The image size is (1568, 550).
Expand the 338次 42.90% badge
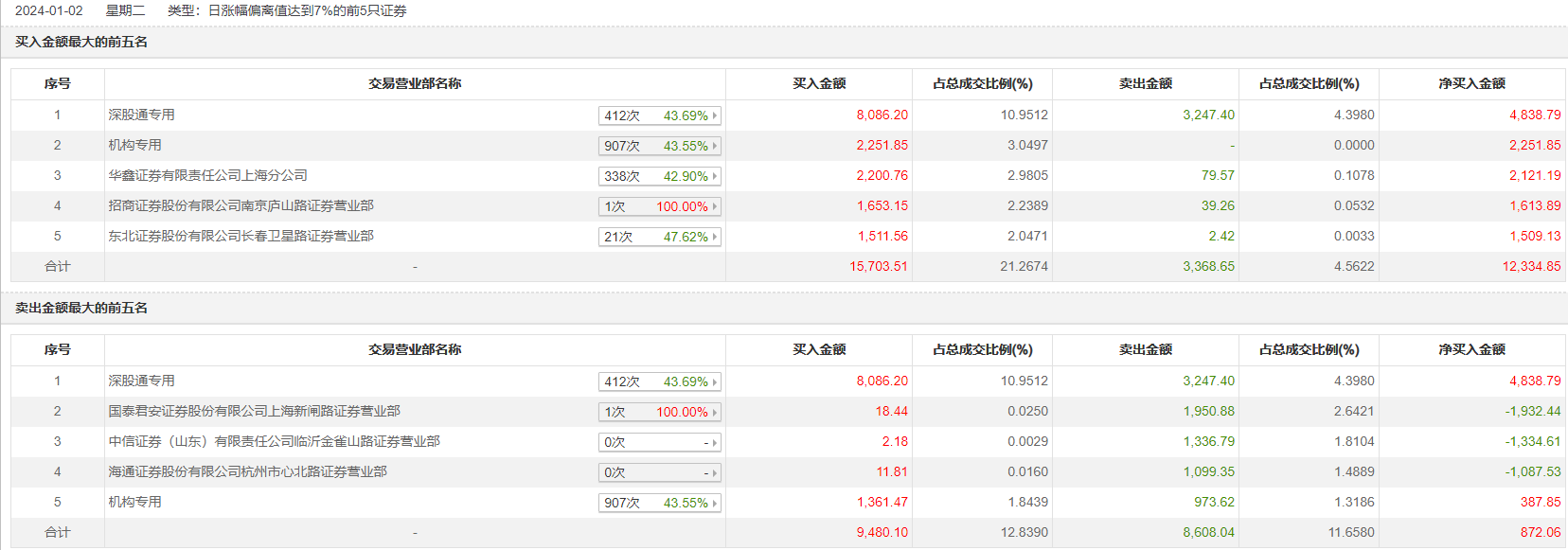659,176
